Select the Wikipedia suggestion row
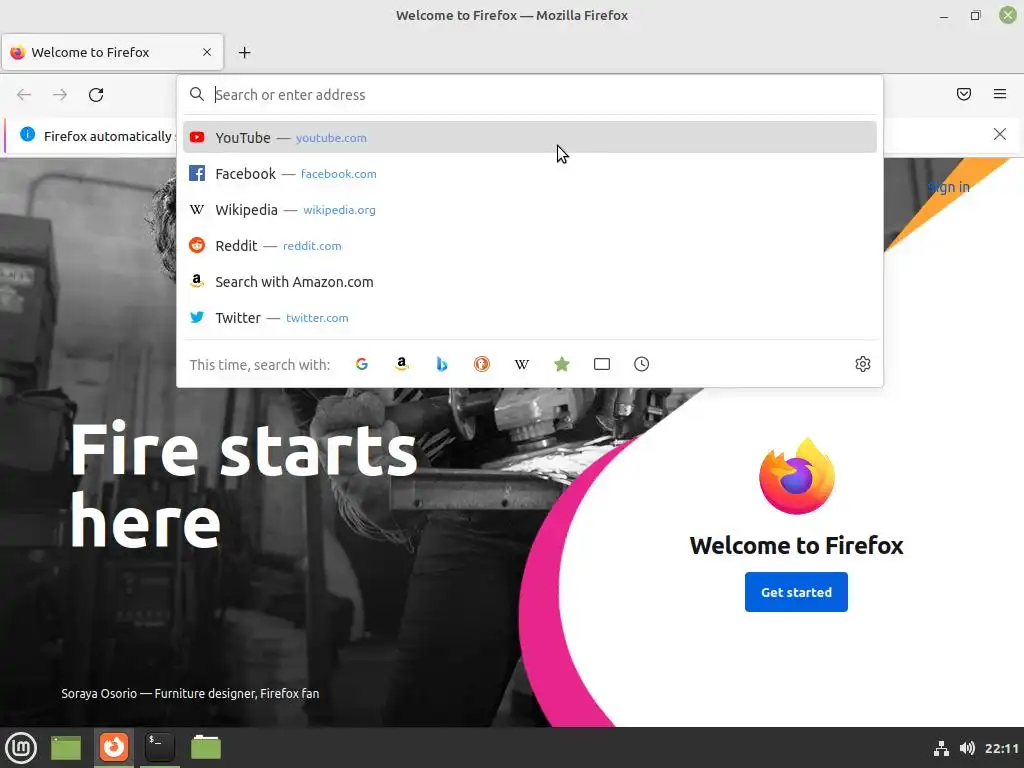1024x768 pixels. click(x=530, y=210)
